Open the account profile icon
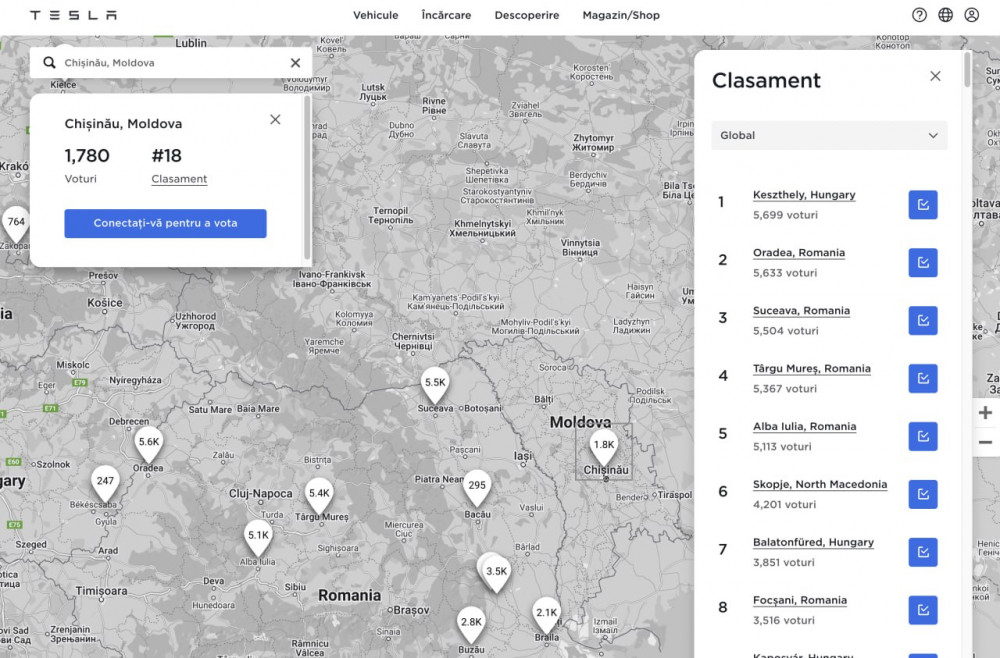This screenshot has width=1000, height=658. (971, 15)
